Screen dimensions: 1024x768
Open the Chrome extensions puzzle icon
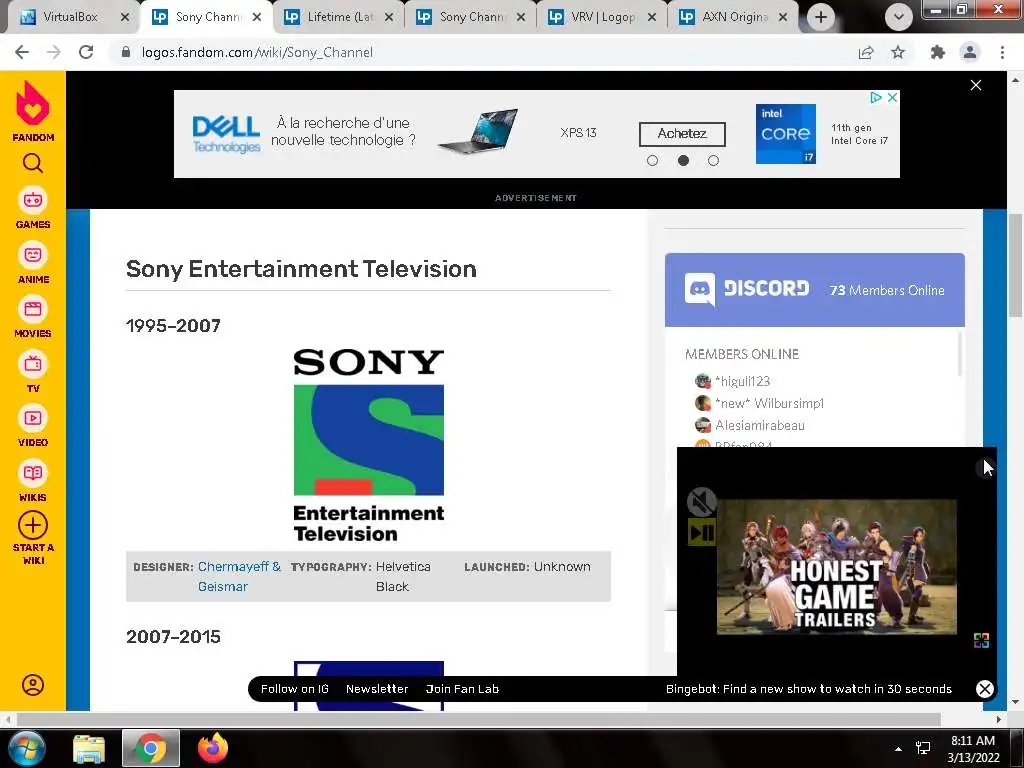pos(938,52)
